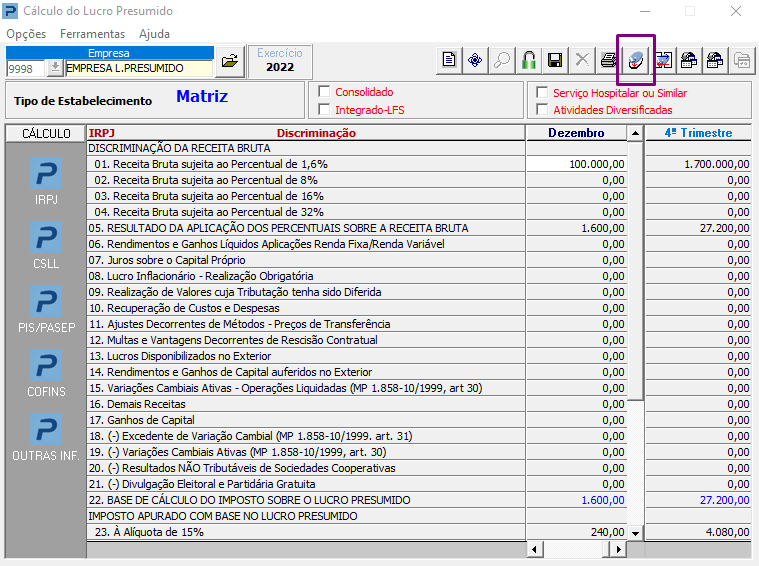Select row 13. Lucros Disponibilizados no Exterior
This screenshot has width=759, height=566.
click(x=306, y=356)
